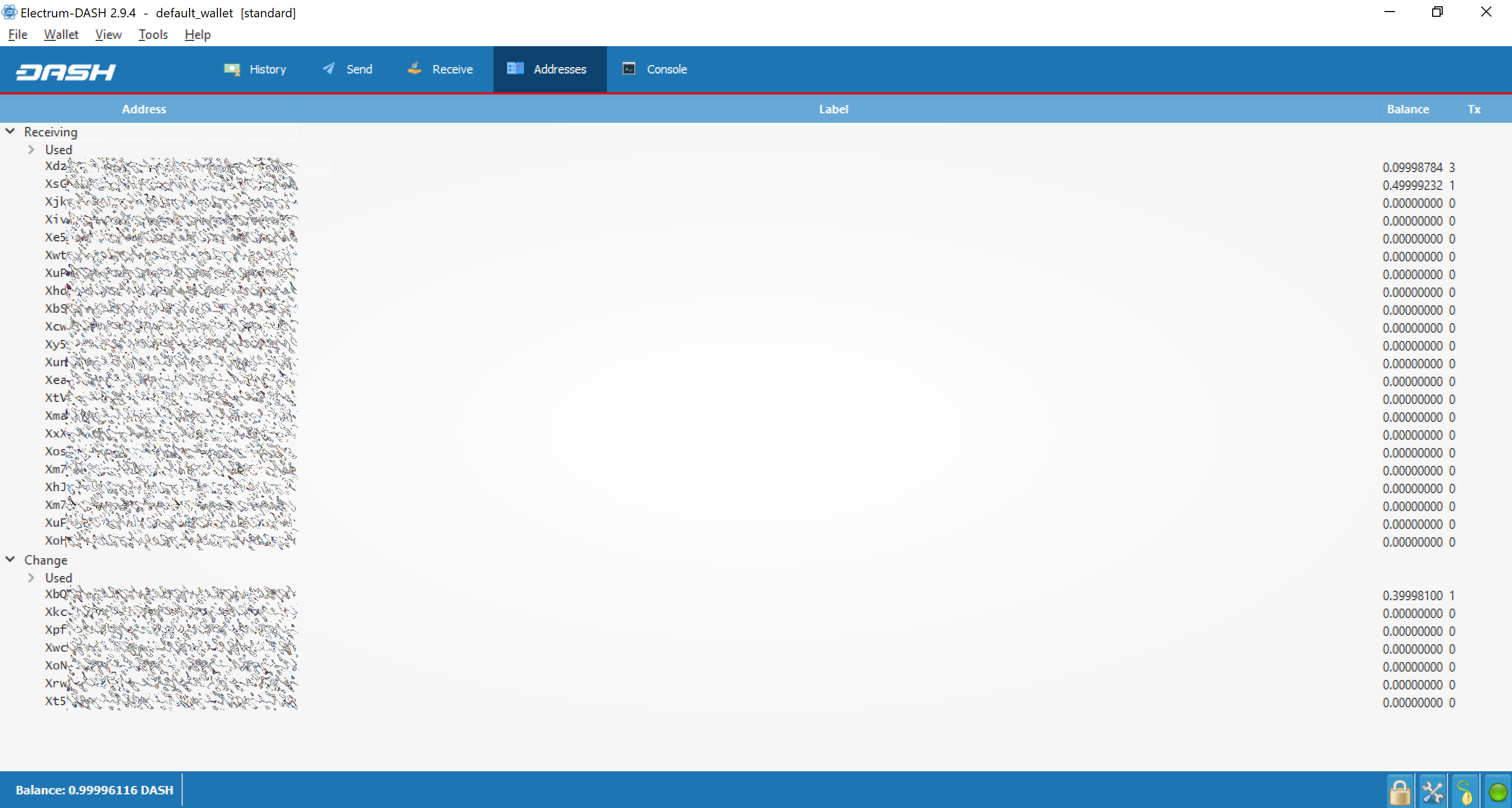1512x808 pixels.
Task: Collapse the Receiving addresses section
Action: 10,131
